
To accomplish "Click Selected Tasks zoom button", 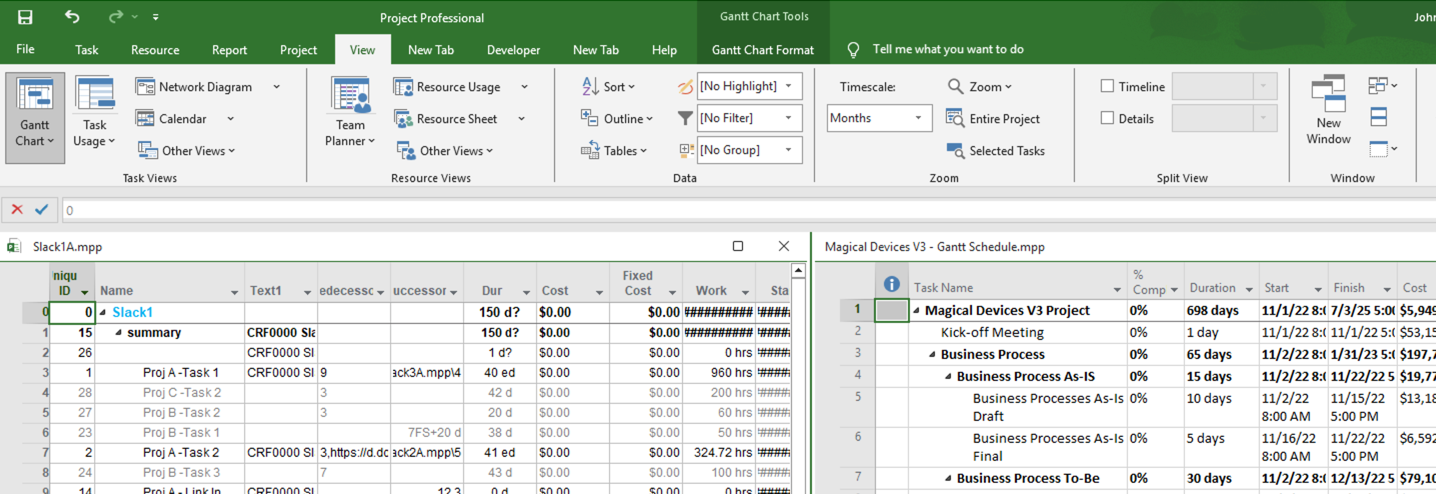I will tap(995, 151).
